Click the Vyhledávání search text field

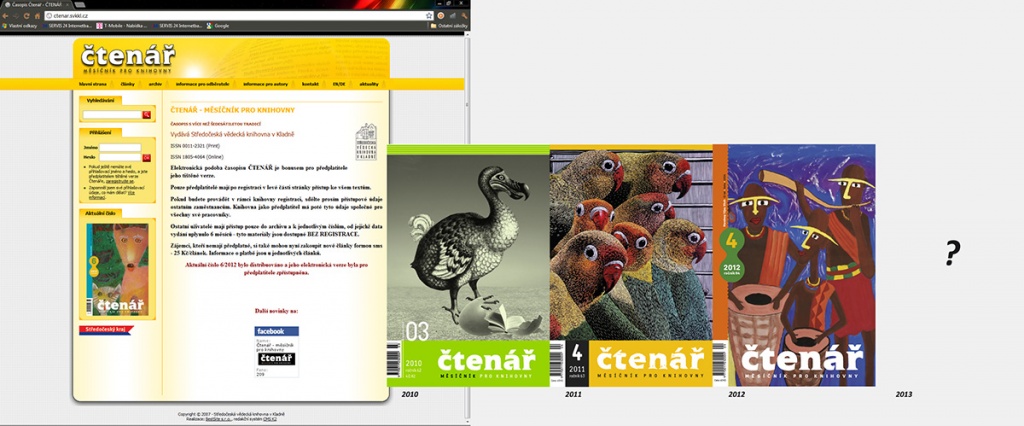(112, 114)
